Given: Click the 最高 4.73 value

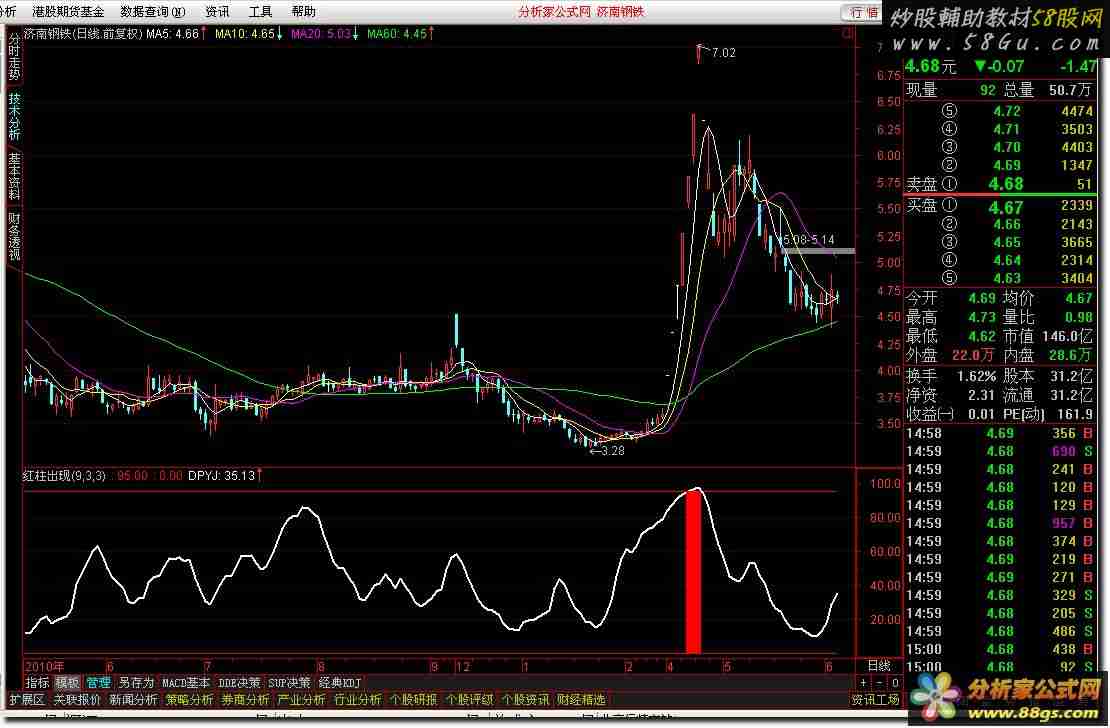Looking at the screenshot, I should coord(982,317).
